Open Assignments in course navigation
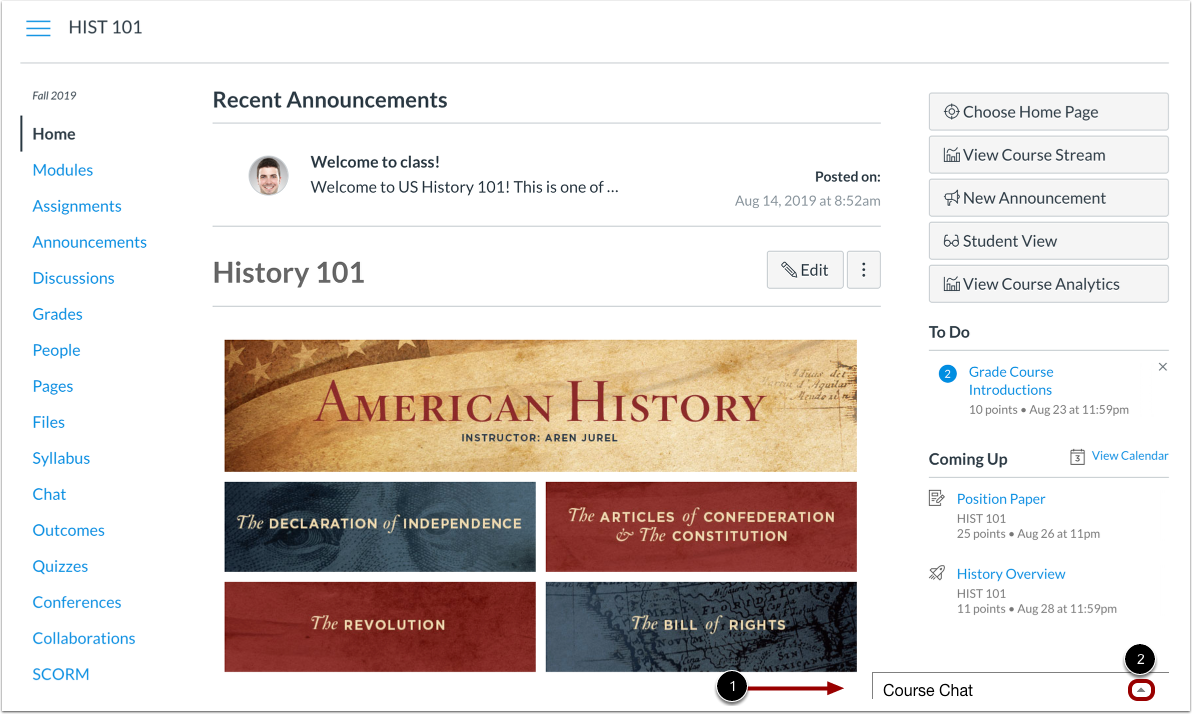 (77, 206)
